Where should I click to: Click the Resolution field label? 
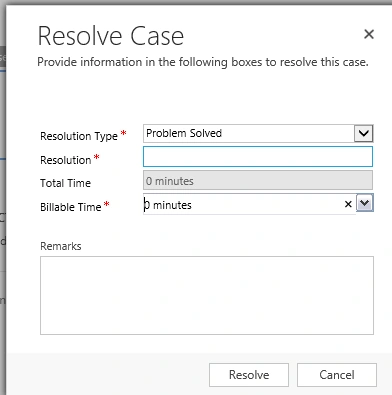[66, 160]
